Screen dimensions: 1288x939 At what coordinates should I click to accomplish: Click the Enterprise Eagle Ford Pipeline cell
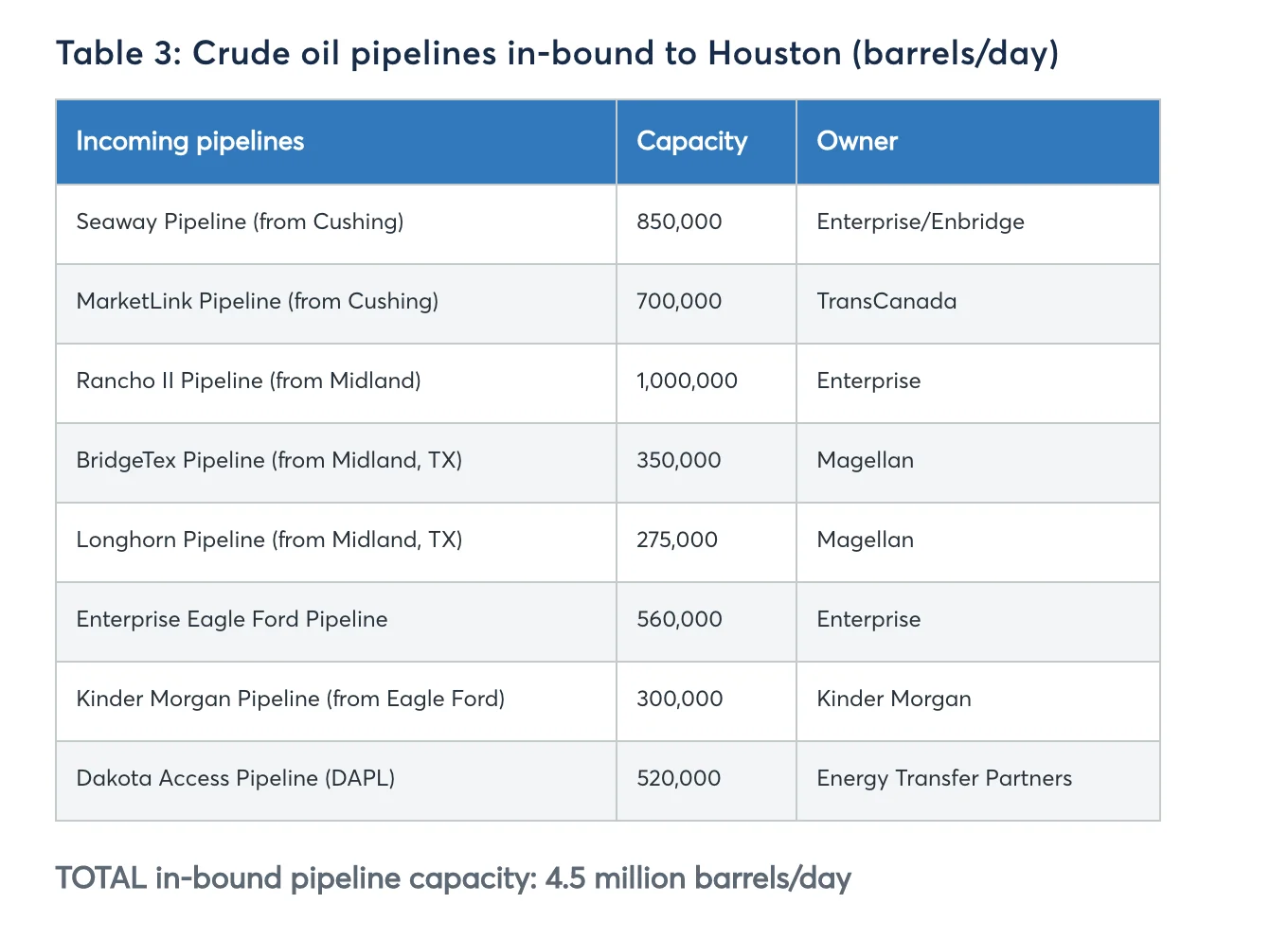tap(232, 620)
